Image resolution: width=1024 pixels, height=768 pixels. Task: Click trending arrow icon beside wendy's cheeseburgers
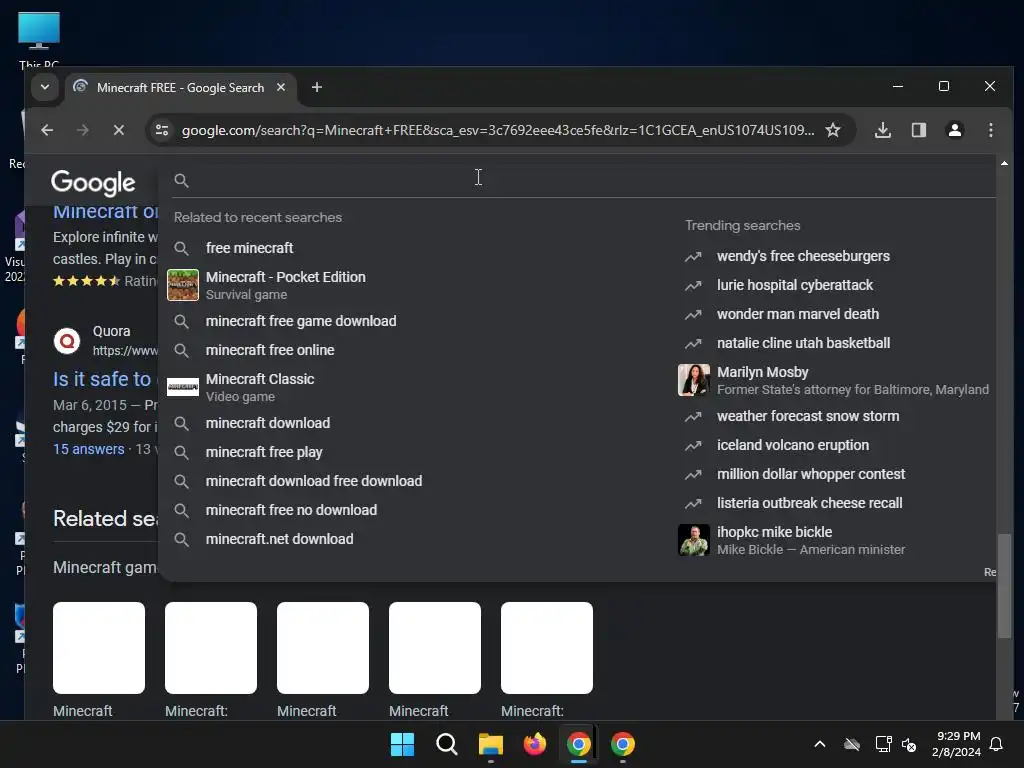coord(693,257)
